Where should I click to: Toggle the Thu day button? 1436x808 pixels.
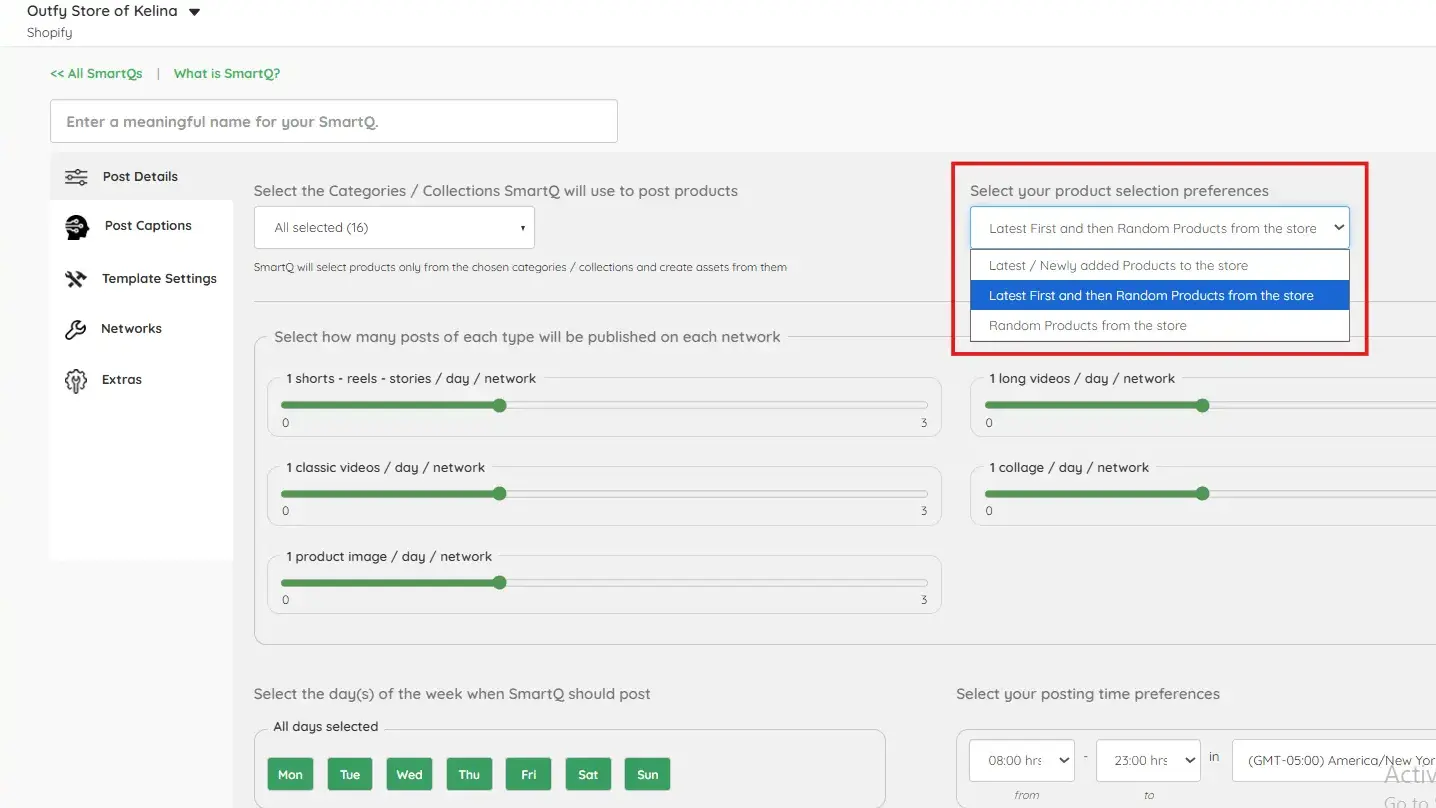coord(469,775)
